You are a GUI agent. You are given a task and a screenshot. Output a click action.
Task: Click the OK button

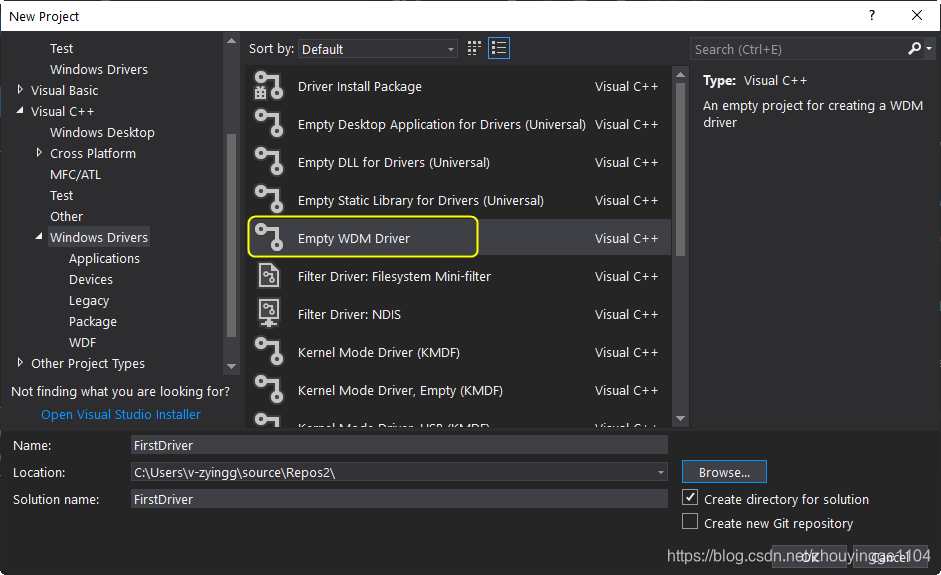tap(809, 556)
